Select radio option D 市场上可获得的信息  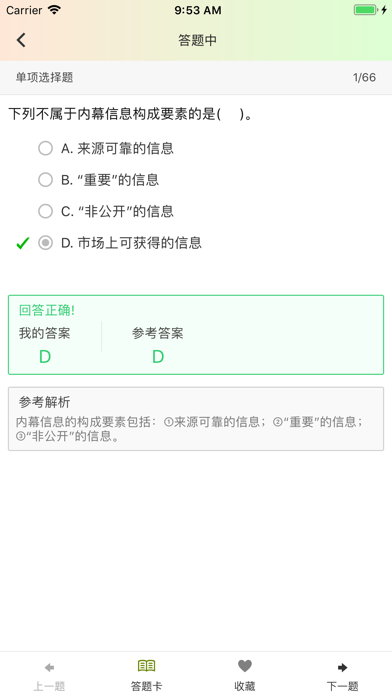pyautogui.click(x=45, y=243)
